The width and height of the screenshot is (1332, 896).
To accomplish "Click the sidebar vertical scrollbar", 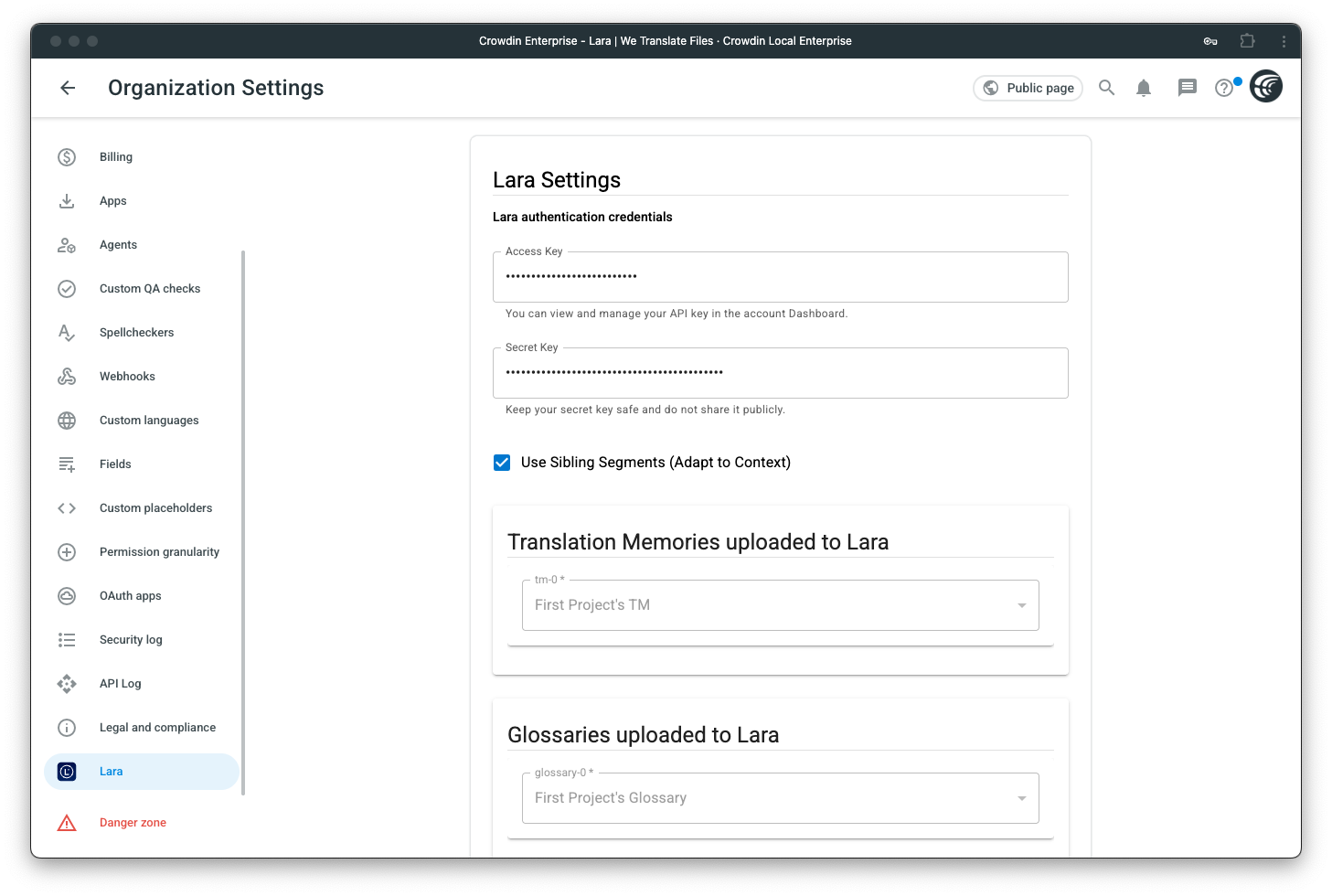I will [x=243, y=522].
